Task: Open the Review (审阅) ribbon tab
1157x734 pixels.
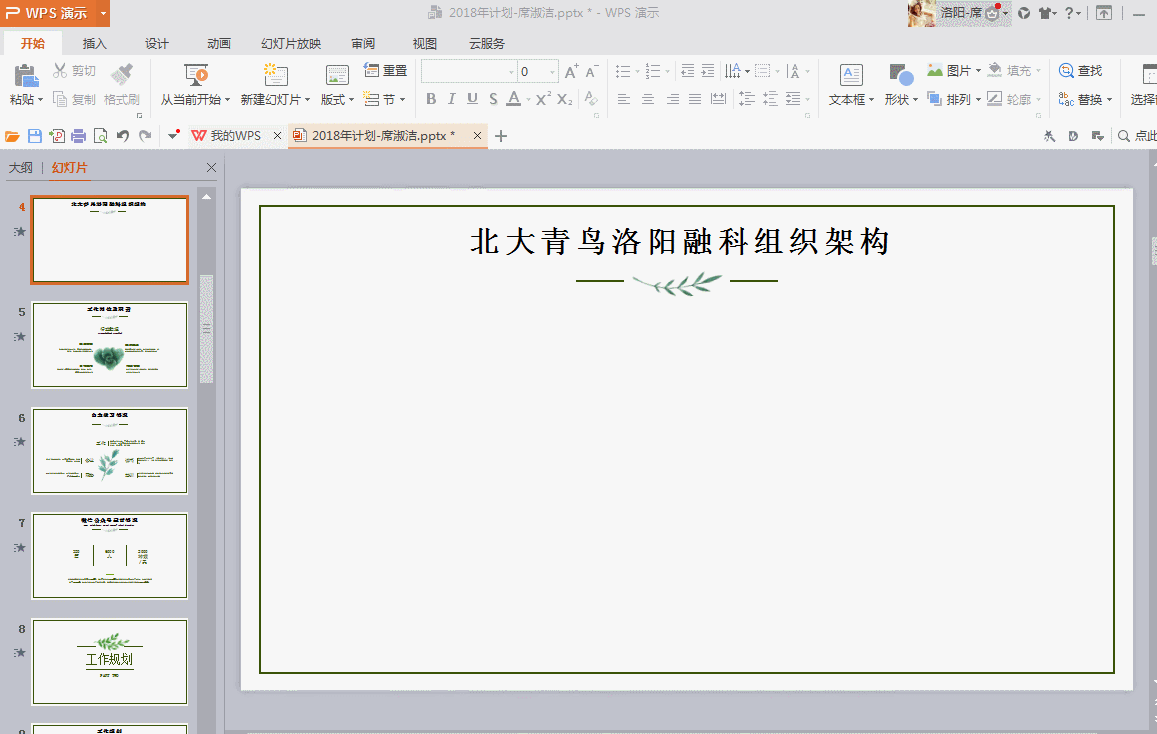Action: (x=363, y=44)
